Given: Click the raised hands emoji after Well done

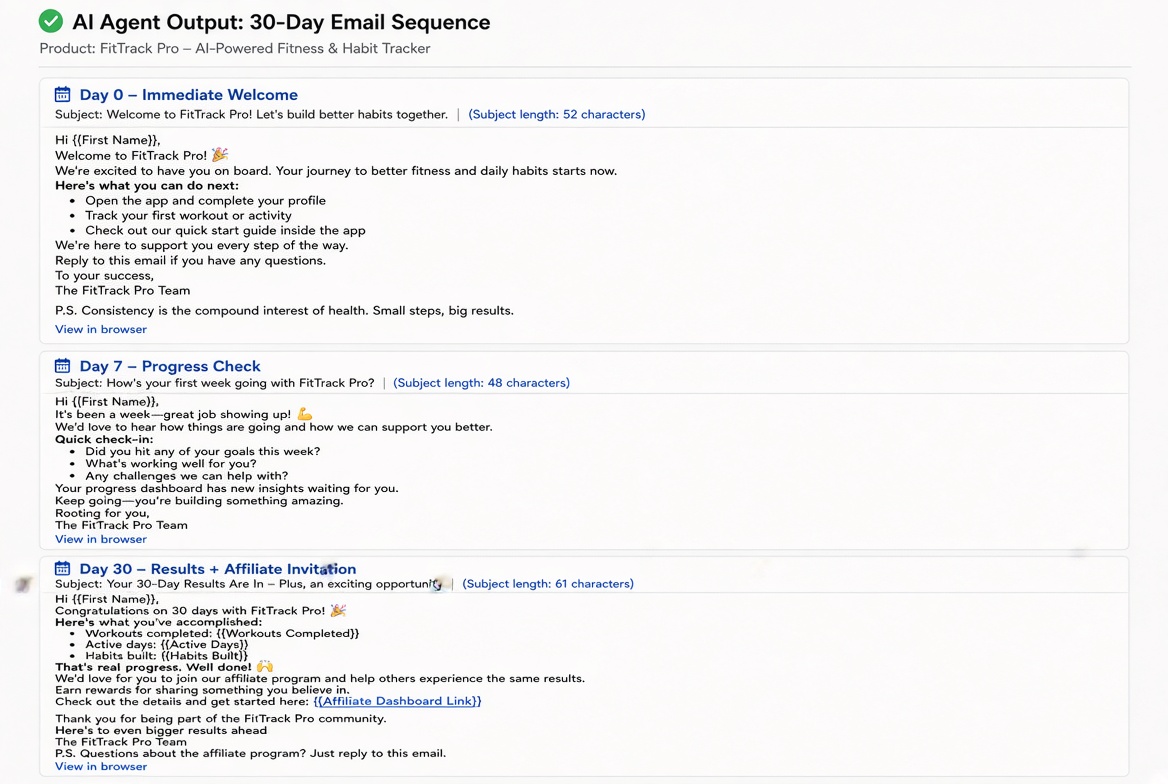Looking at the screenshot, I should pyautogui.click(x=264, y=667).
